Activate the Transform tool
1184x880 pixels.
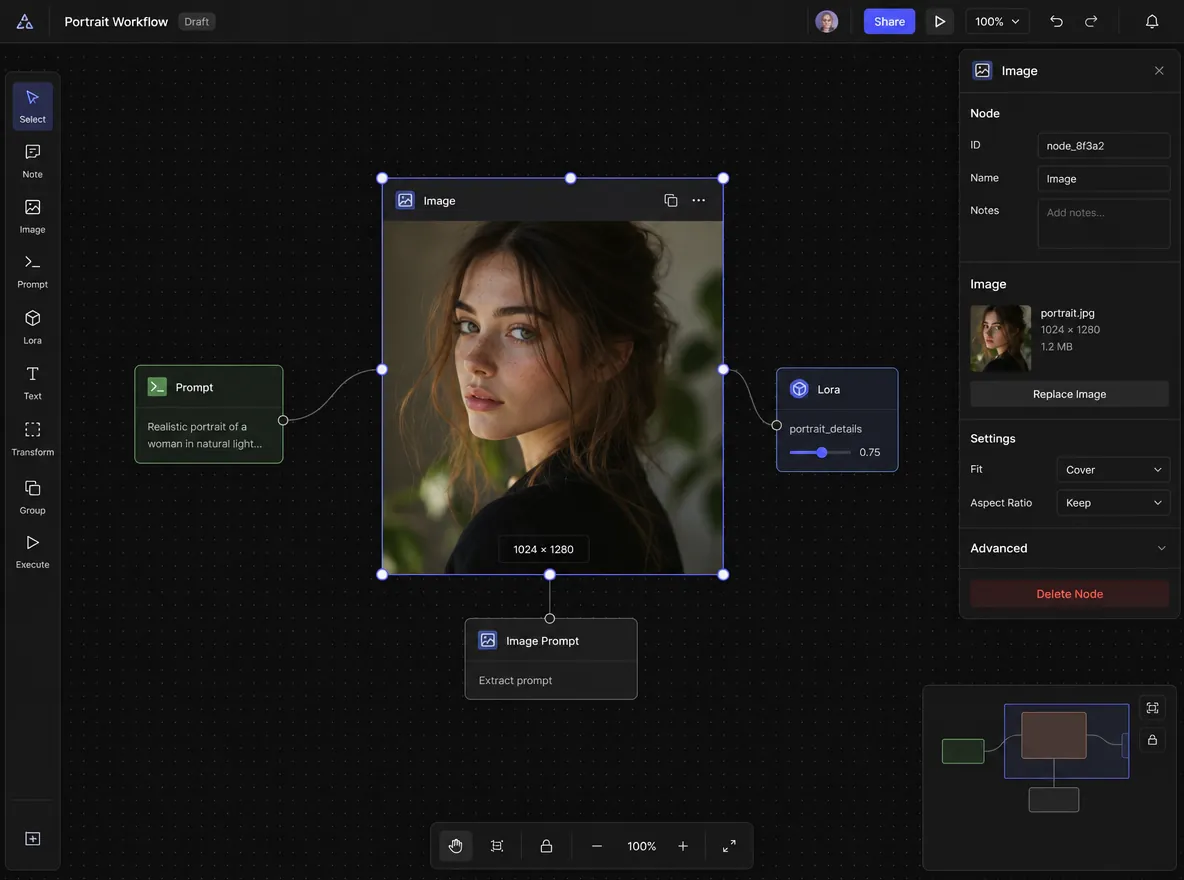(x=32, y=439)
